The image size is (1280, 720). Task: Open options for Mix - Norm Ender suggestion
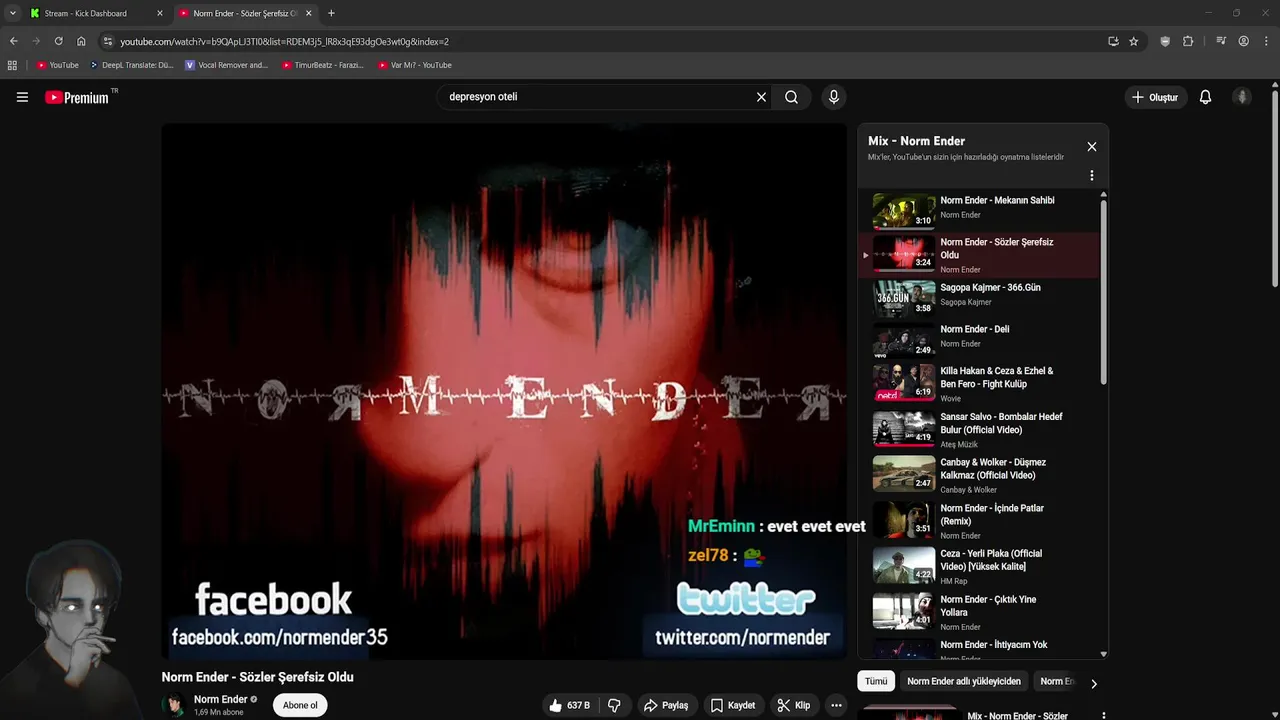click(x=1104, y=716)
